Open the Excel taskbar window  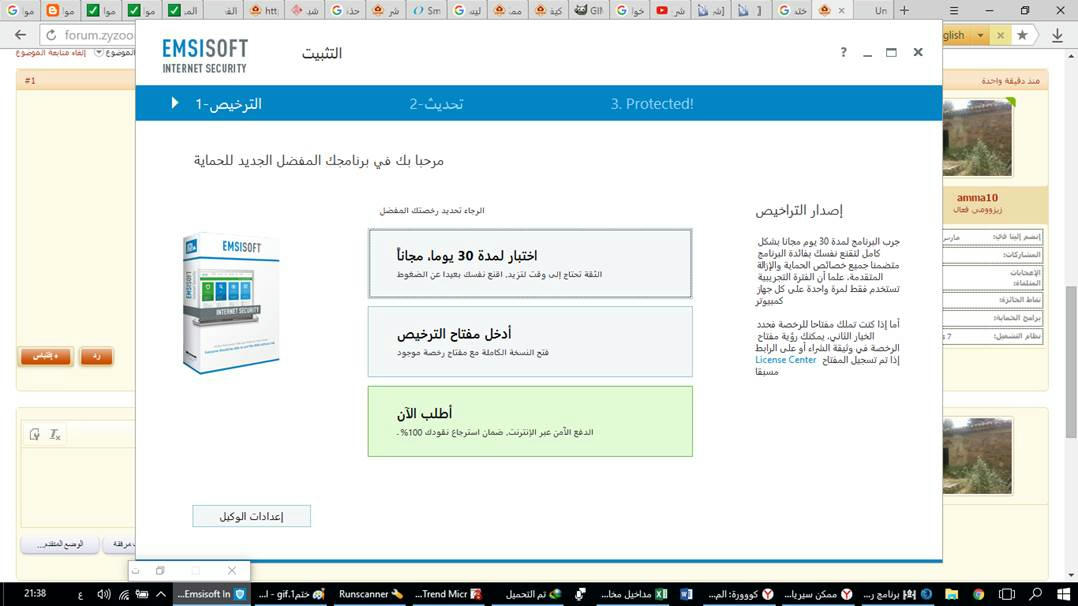[x=633, y=594]
